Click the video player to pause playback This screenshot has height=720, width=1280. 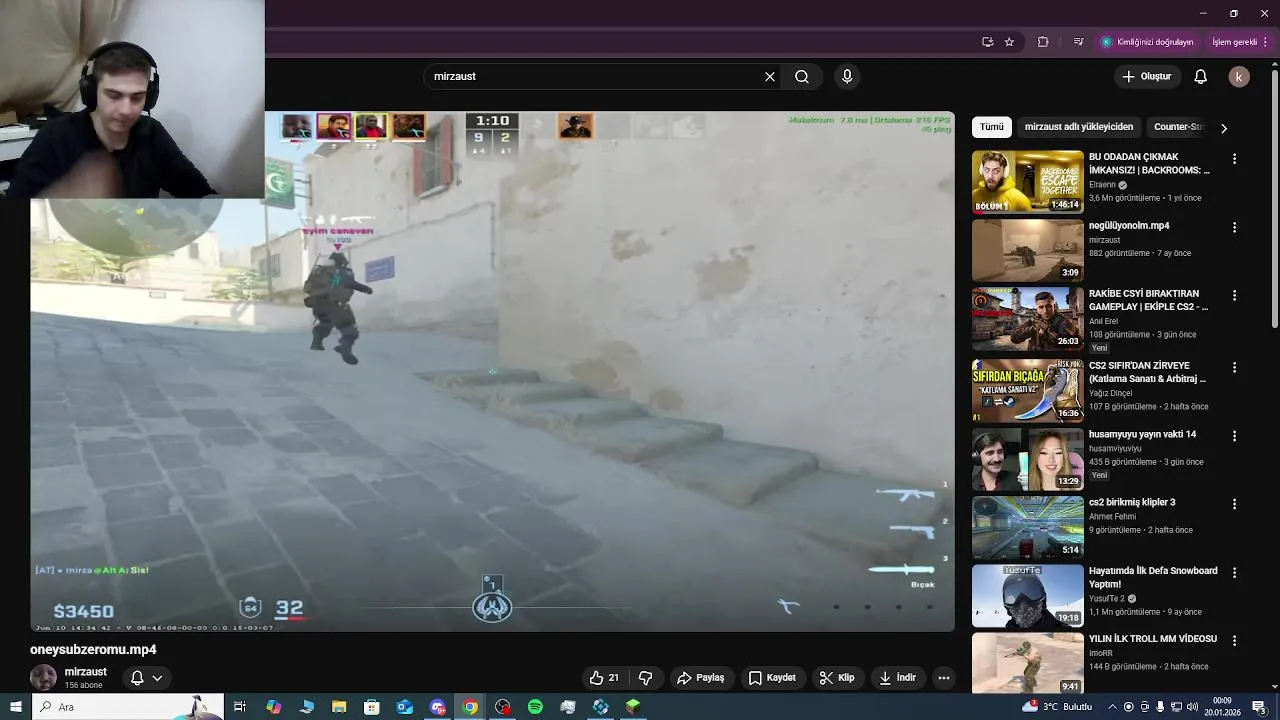[492, 371]
